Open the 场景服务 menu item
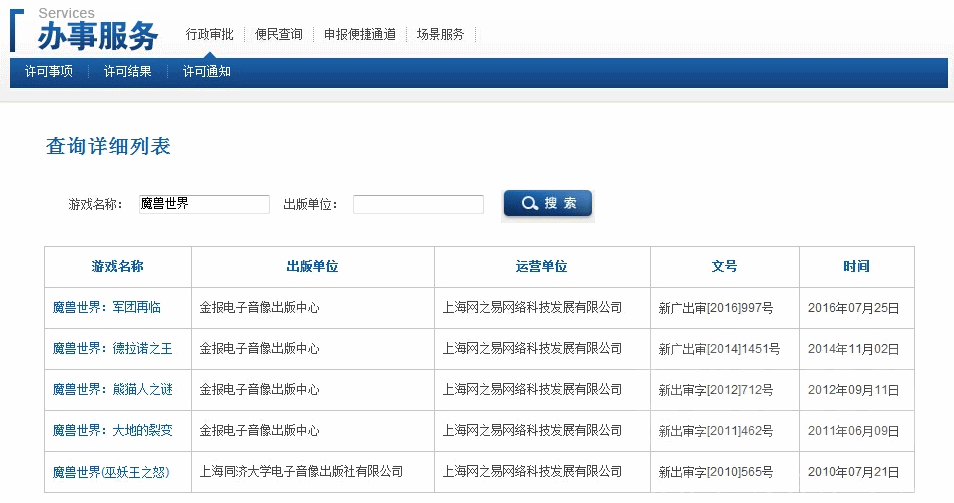The image size is (954, 503). click(x=440, y=34)
